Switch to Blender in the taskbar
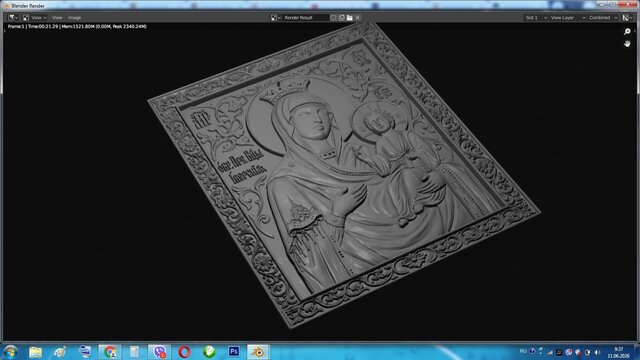 (258, 351)
